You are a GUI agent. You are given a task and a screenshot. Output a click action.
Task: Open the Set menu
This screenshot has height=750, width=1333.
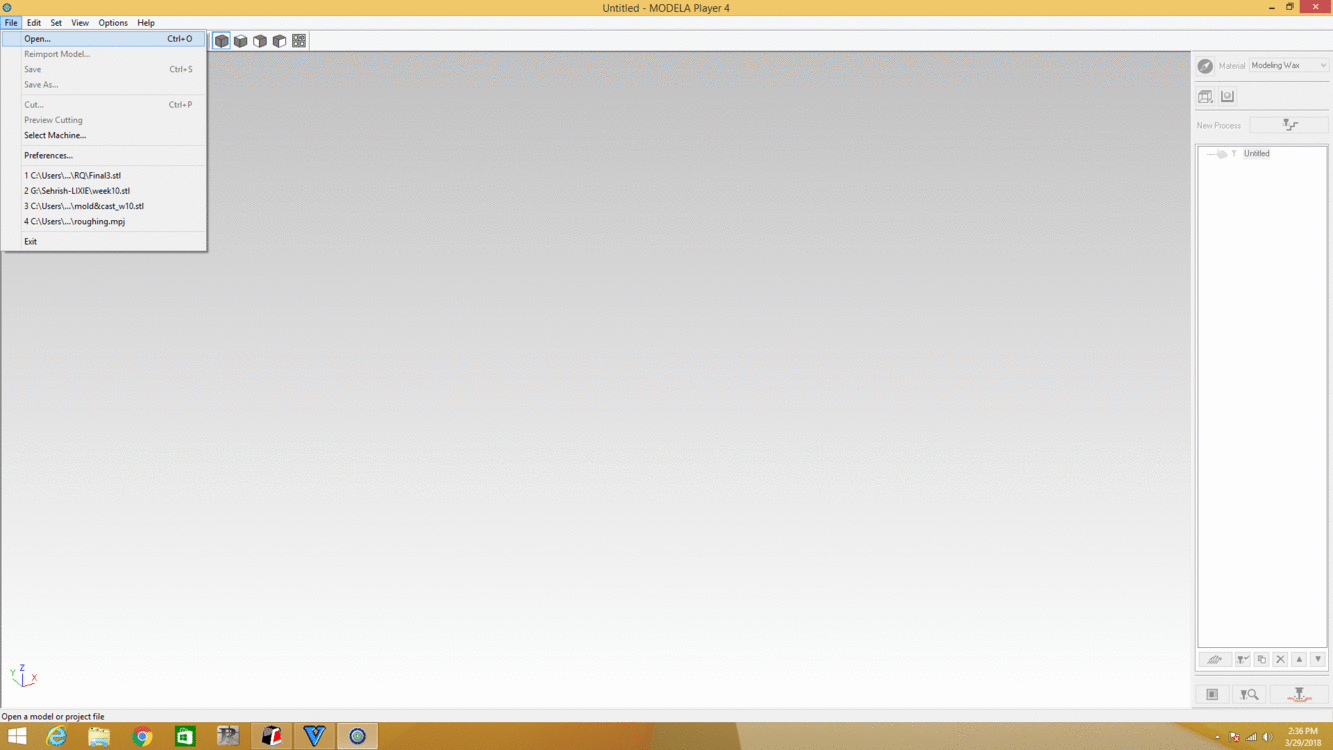(x=56, y=22)
